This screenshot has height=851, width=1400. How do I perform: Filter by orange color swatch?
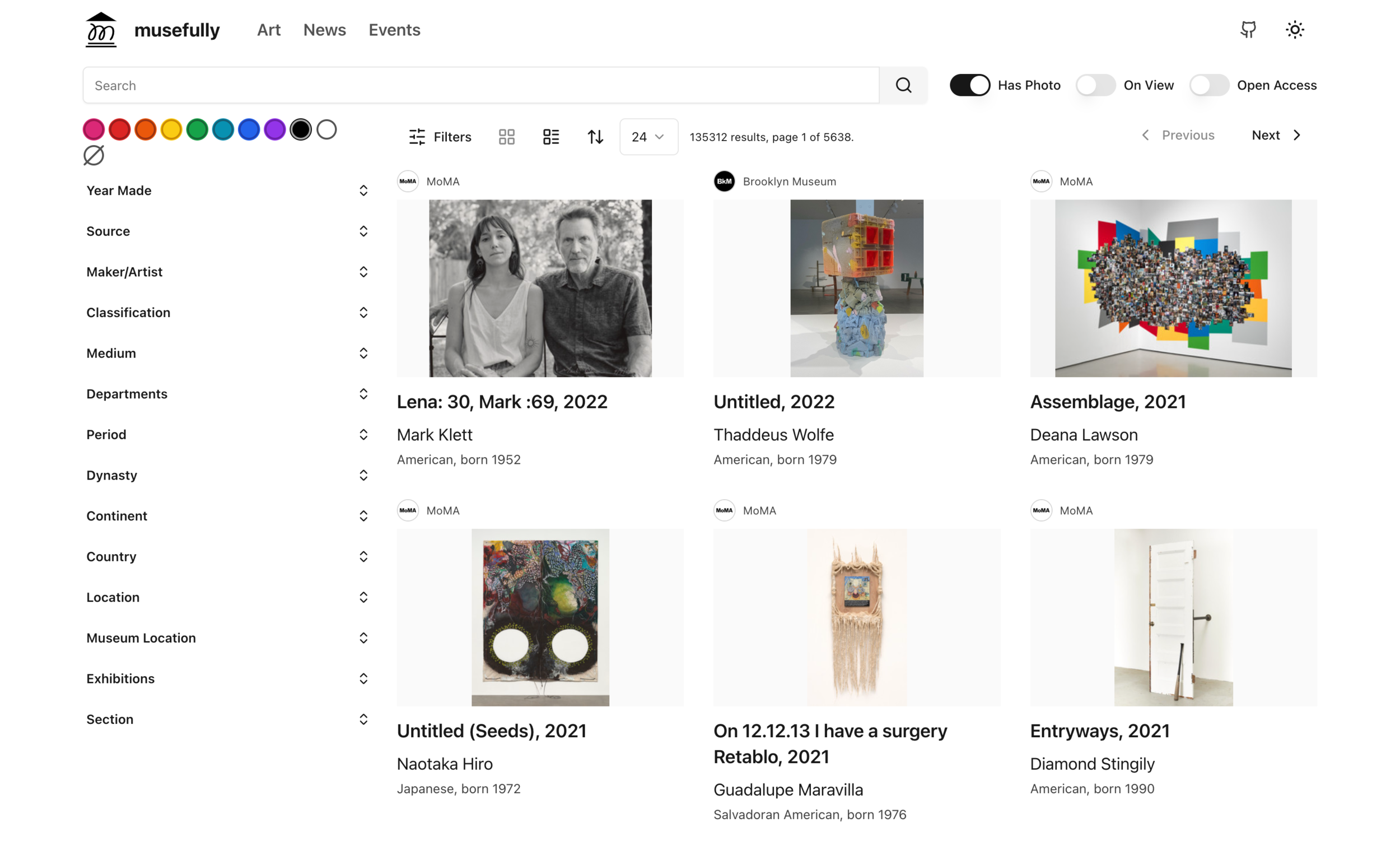(146, 129)
